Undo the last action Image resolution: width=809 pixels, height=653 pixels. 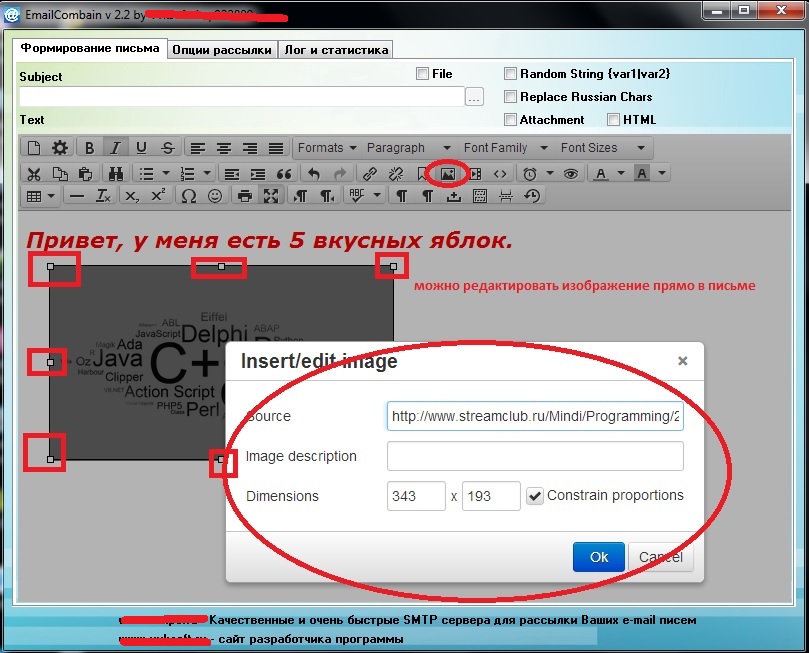click(x=314, y=174)
